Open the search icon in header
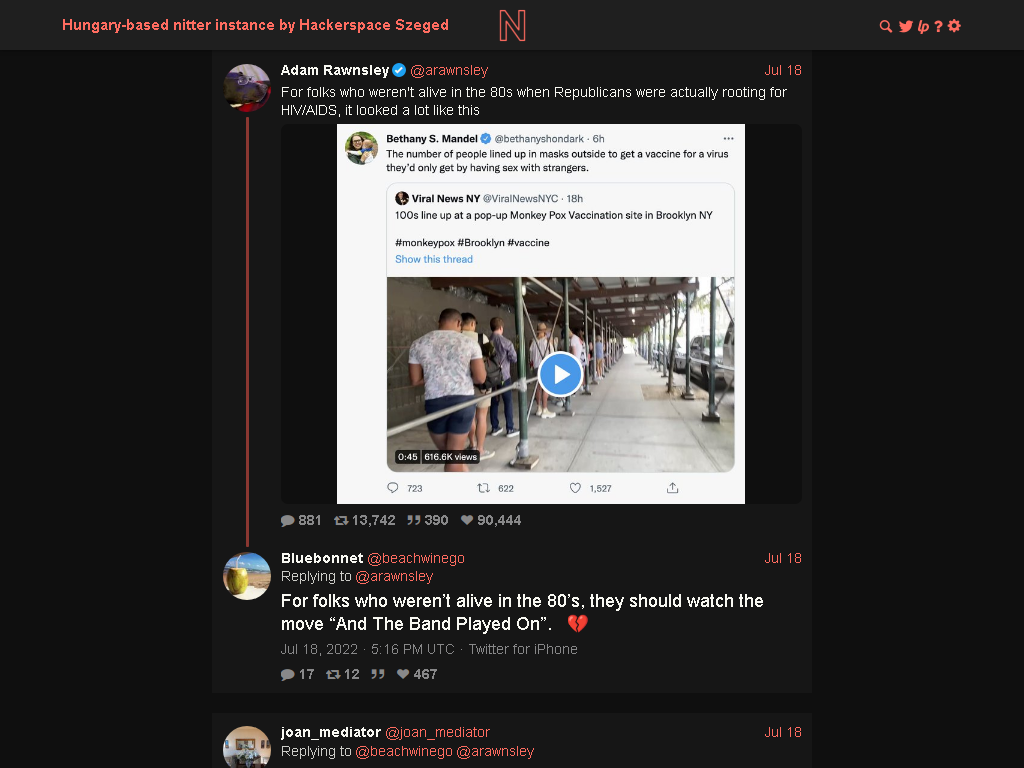 (886, 26)
